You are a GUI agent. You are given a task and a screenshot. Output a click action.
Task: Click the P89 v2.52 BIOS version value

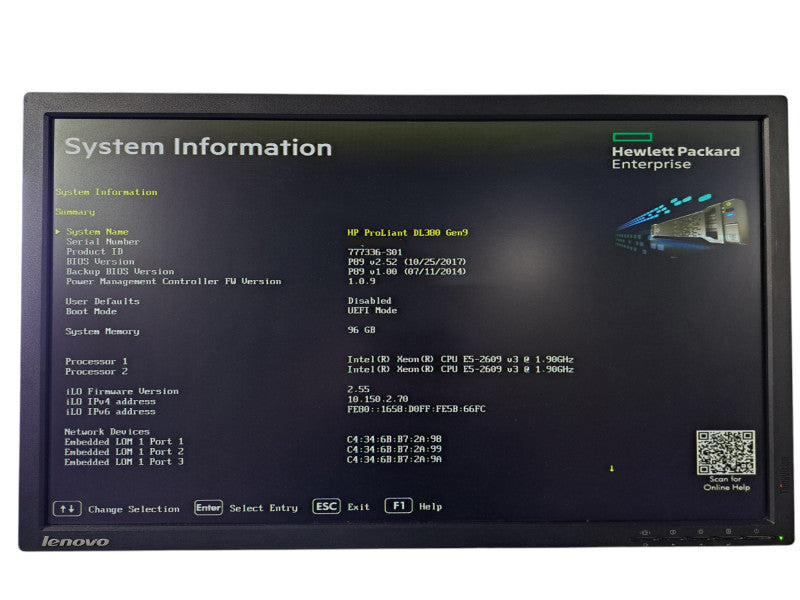click(407, 262)
